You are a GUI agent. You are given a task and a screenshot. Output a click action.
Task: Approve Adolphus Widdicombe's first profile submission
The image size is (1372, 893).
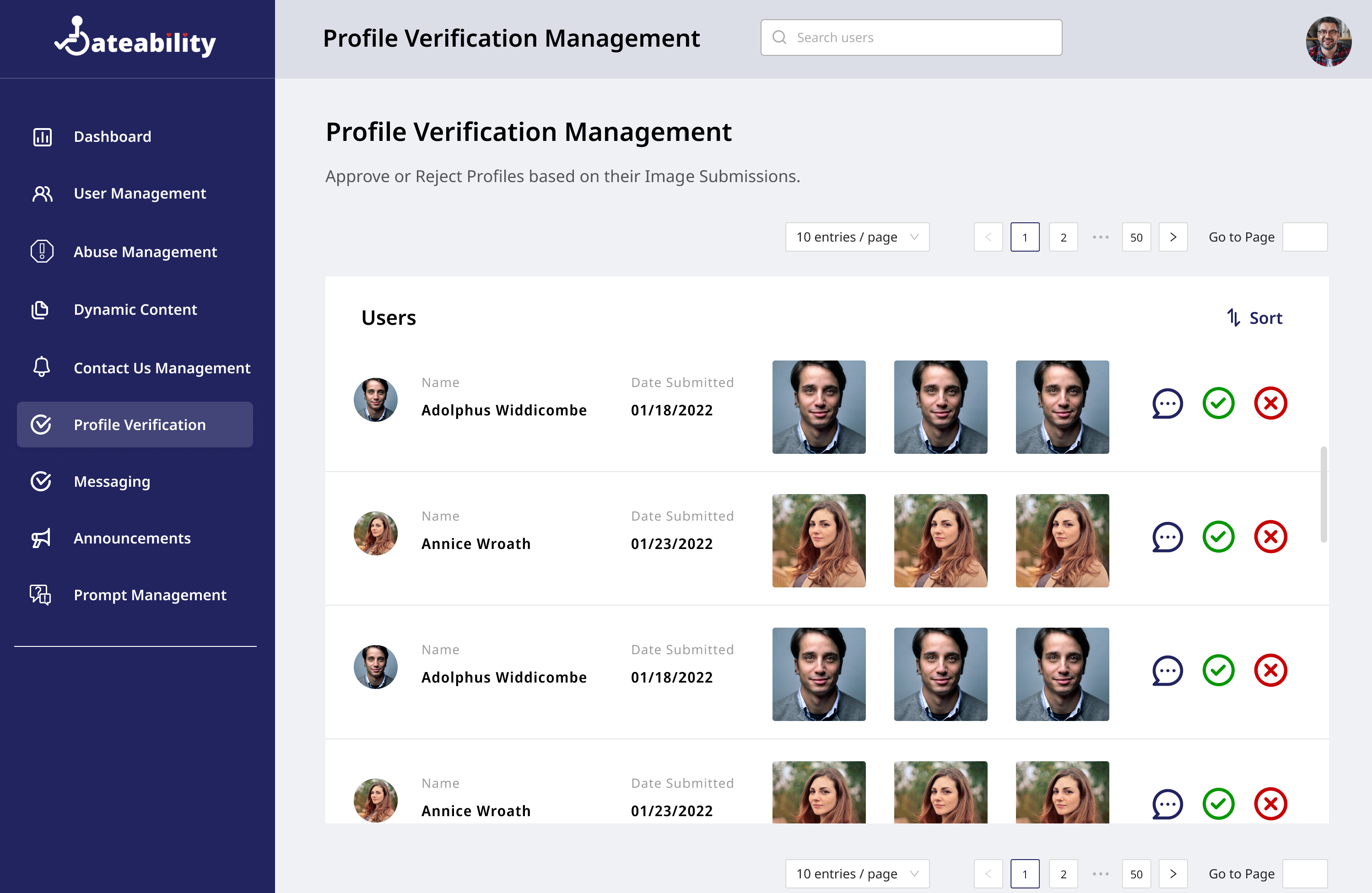[1218, 403]
